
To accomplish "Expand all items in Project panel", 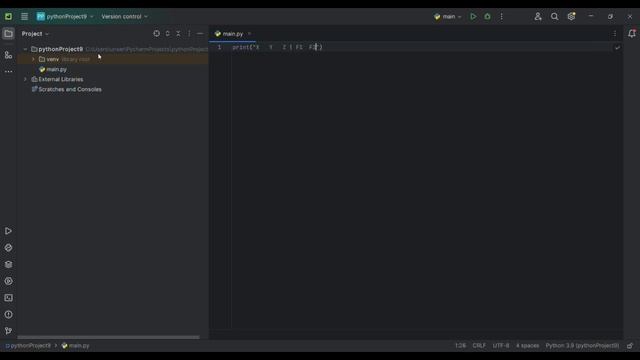I will click(x=168, y=33).
